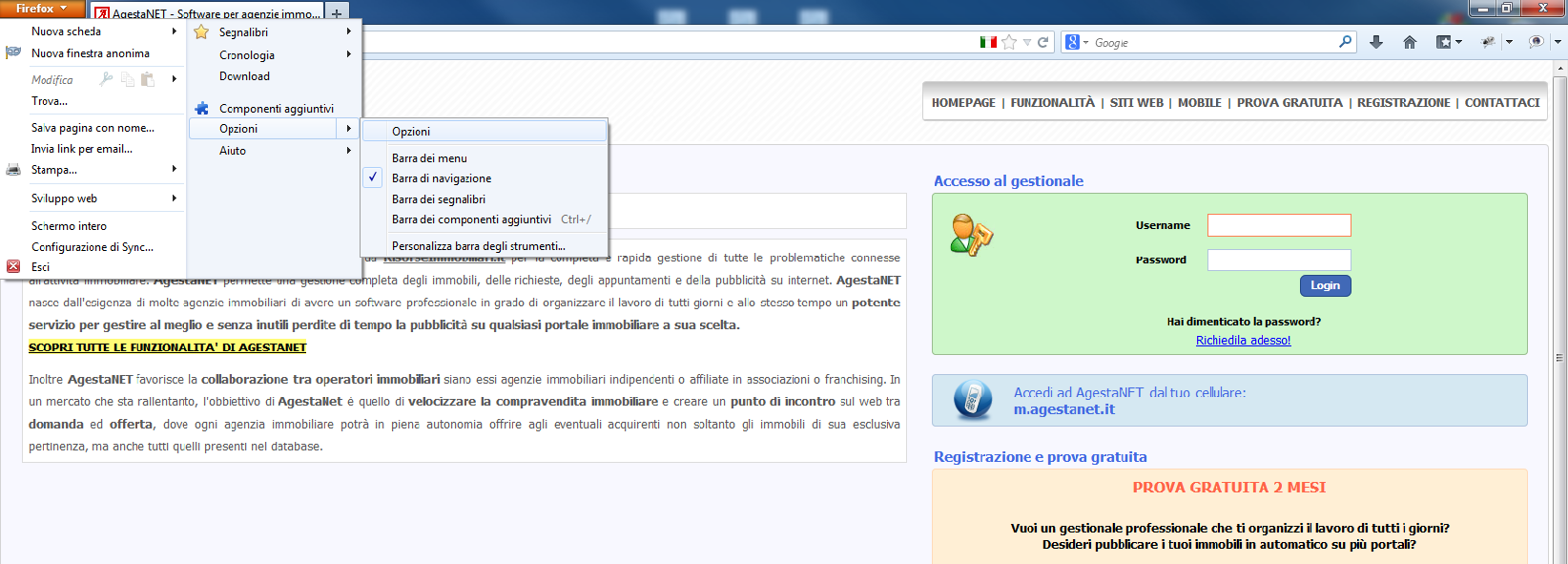1568x564 pixels.
Task: Click the scissors cut icon in Modifica row
Action: coord(106,79)
